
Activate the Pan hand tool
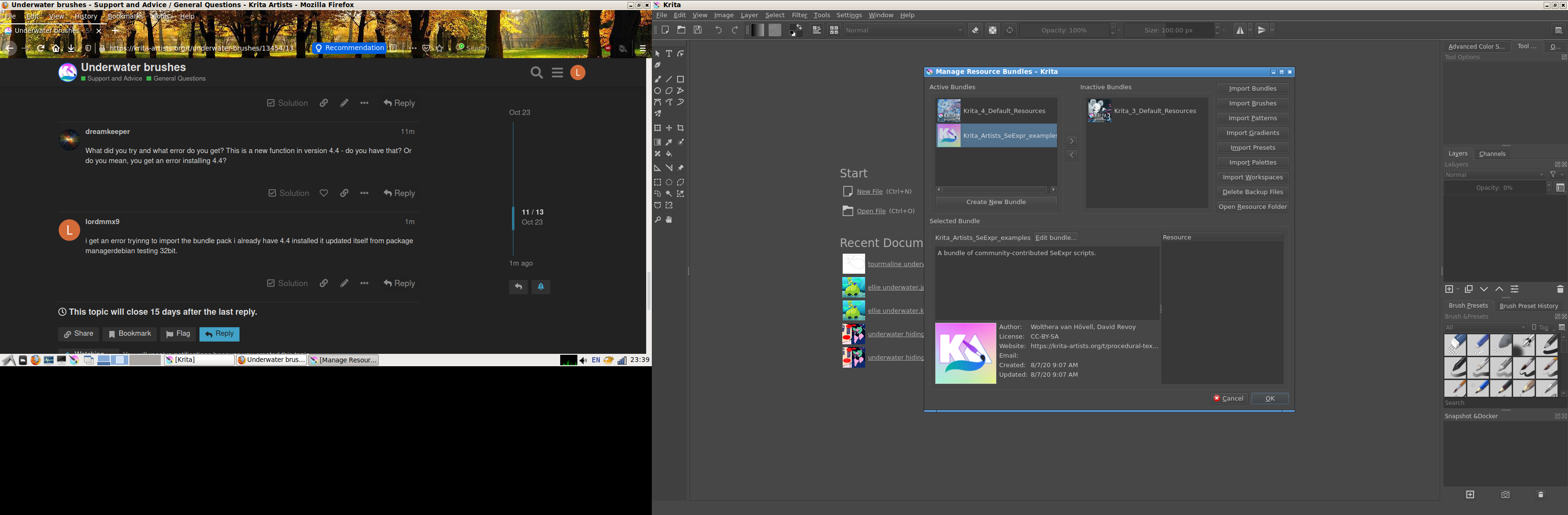click(x=669, y=219)
